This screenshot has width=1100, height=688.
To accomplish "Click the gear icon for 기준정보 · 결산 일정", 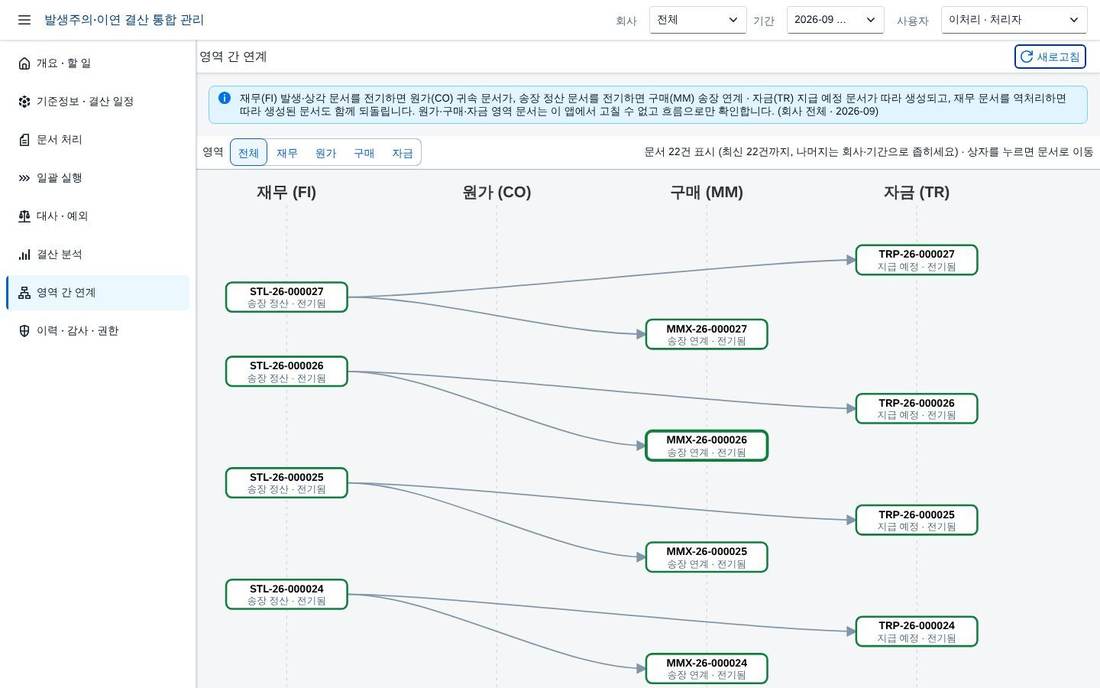I will (x=25, y=102).
